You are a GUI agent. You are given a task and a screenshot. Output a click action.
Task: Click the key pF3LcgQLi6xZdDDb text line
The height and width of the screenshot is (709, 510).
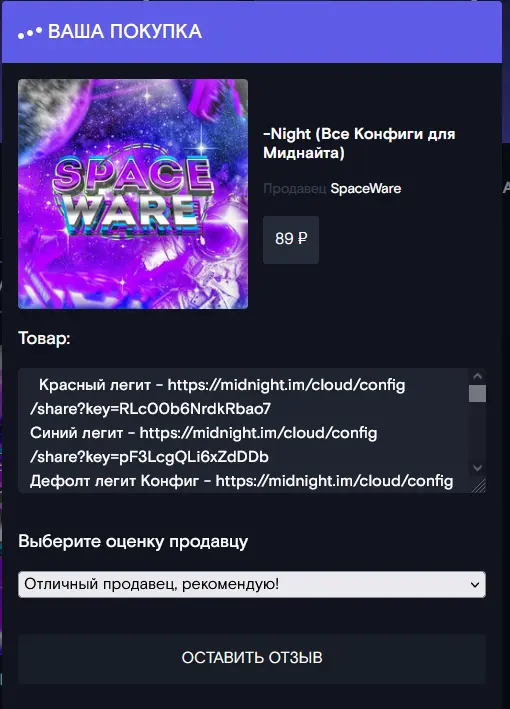(x=149, y=457)
